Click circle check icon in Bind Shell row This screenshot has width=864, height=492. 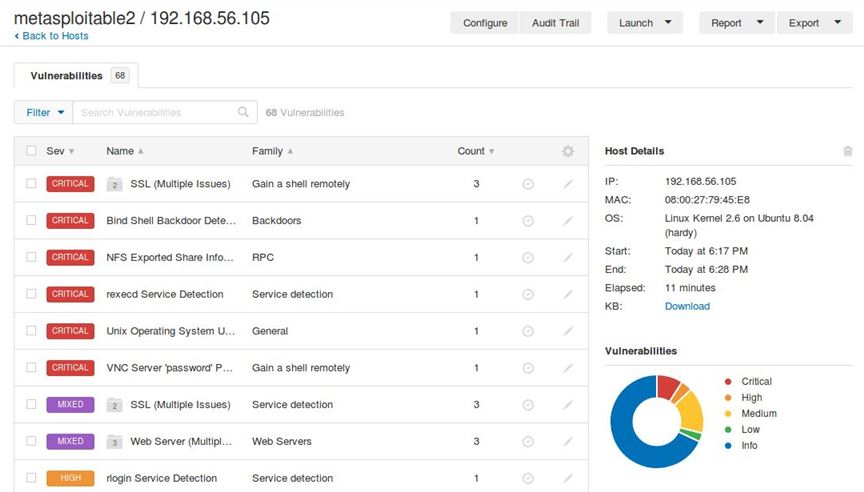coord(528,221)
